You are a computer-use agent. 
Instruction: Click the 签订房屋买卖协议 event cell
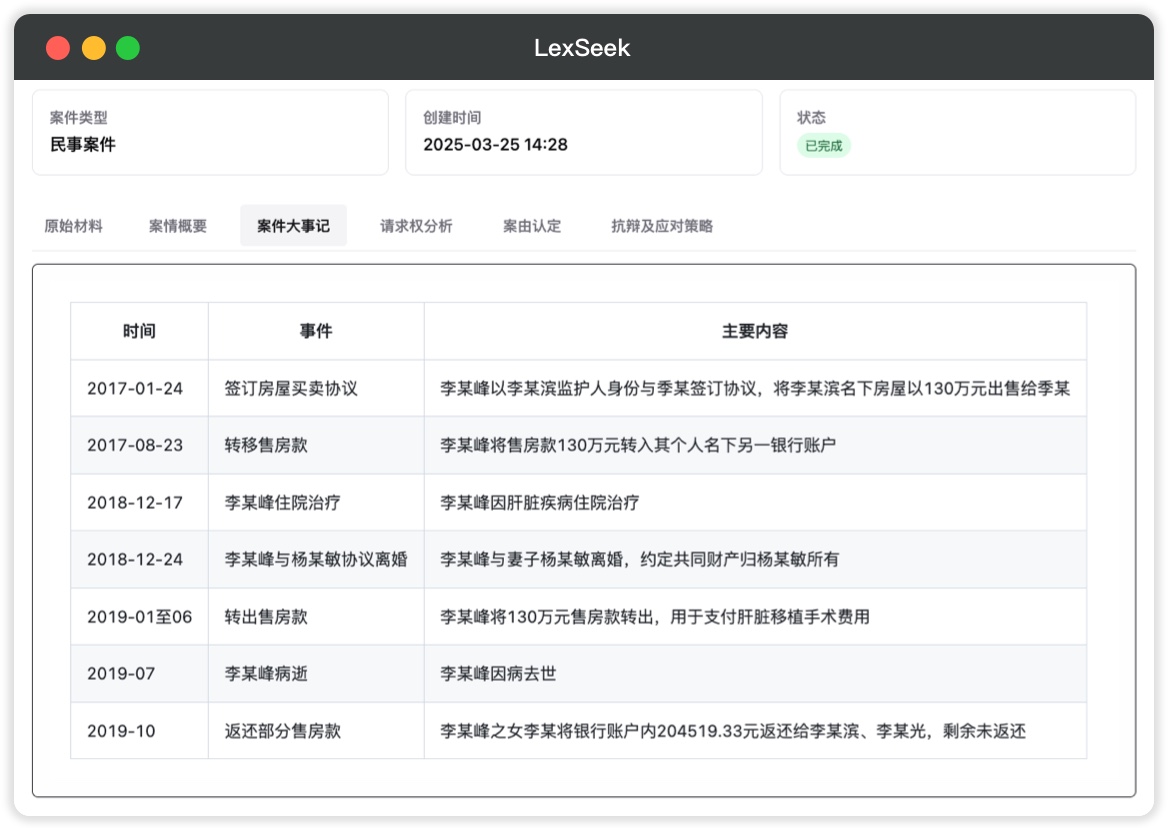tap(291, 388)
